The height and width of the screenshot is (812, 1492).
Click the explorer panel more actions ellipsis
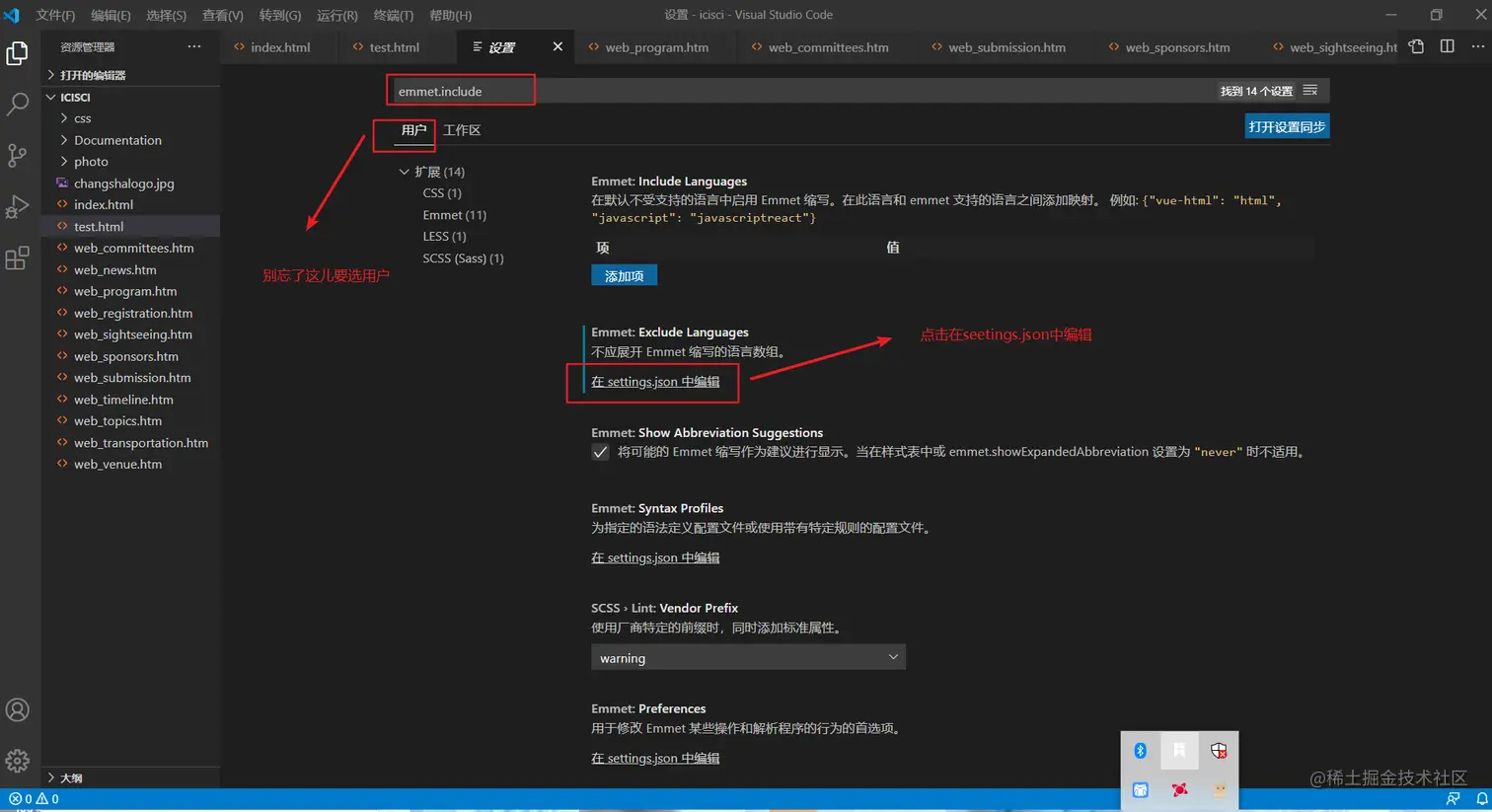coord(193,46)
